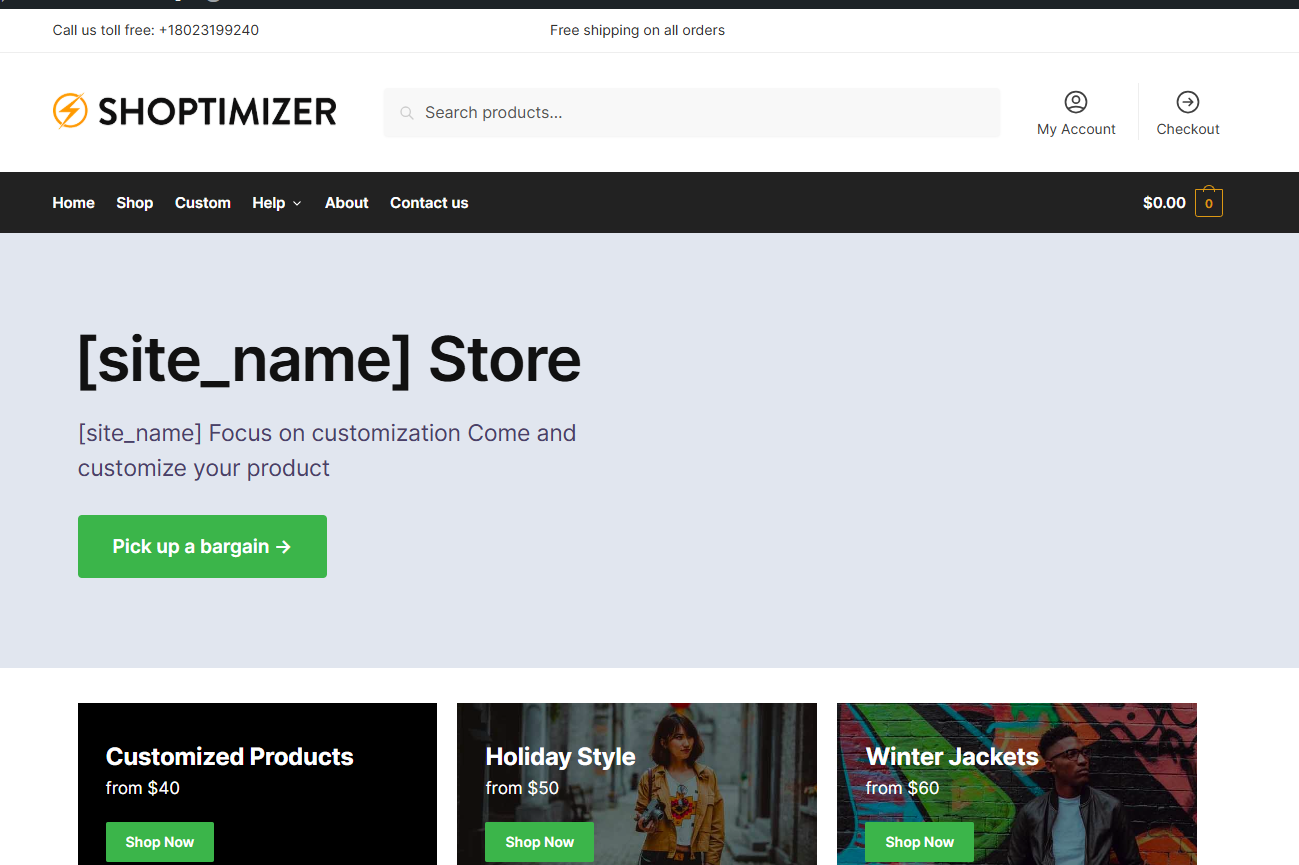Click the Pick up a bargain button
This screenshot has width=1299, height=865.
[x=202, y=546]
